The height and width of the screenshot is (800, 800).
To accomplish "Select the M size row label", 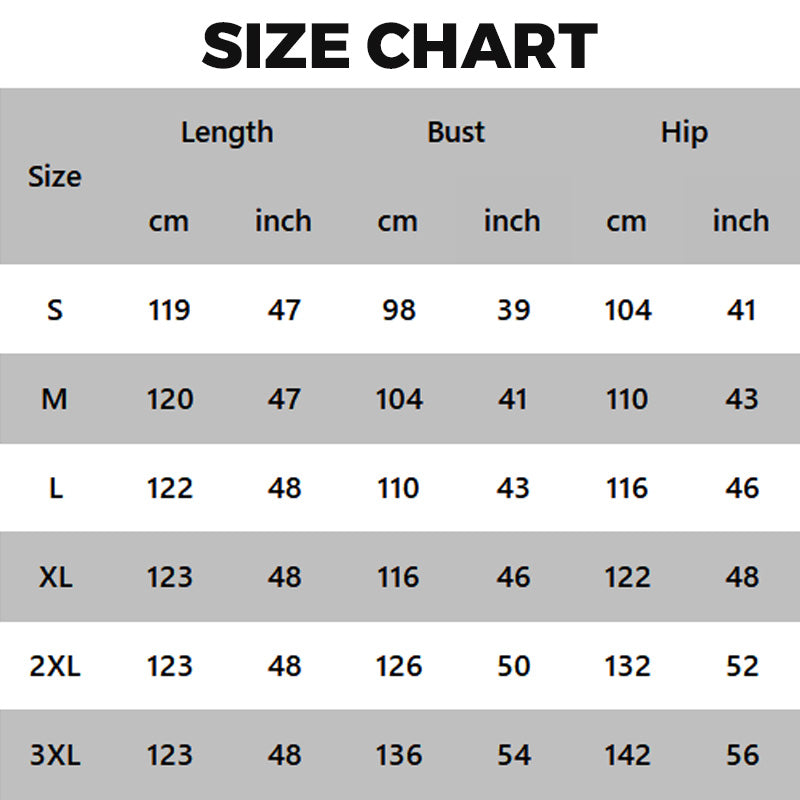I will [55, 399].
